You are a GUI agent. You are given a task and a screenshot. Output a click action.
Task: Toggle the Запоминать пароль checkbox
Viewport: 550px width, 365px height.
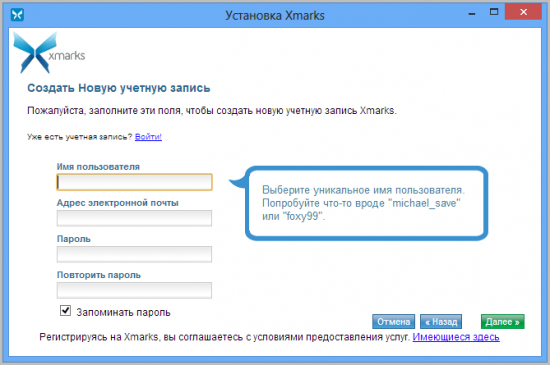click(x=65, y=311)
